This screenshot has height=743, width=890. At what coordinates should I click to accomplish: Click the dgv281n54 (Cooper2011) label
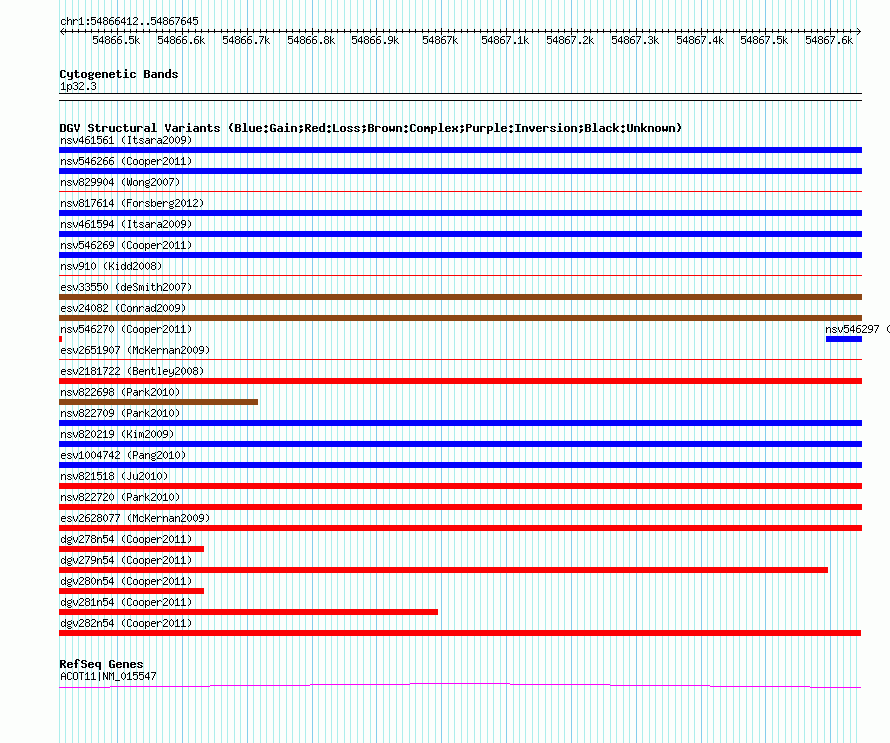(x=126, y=602)
